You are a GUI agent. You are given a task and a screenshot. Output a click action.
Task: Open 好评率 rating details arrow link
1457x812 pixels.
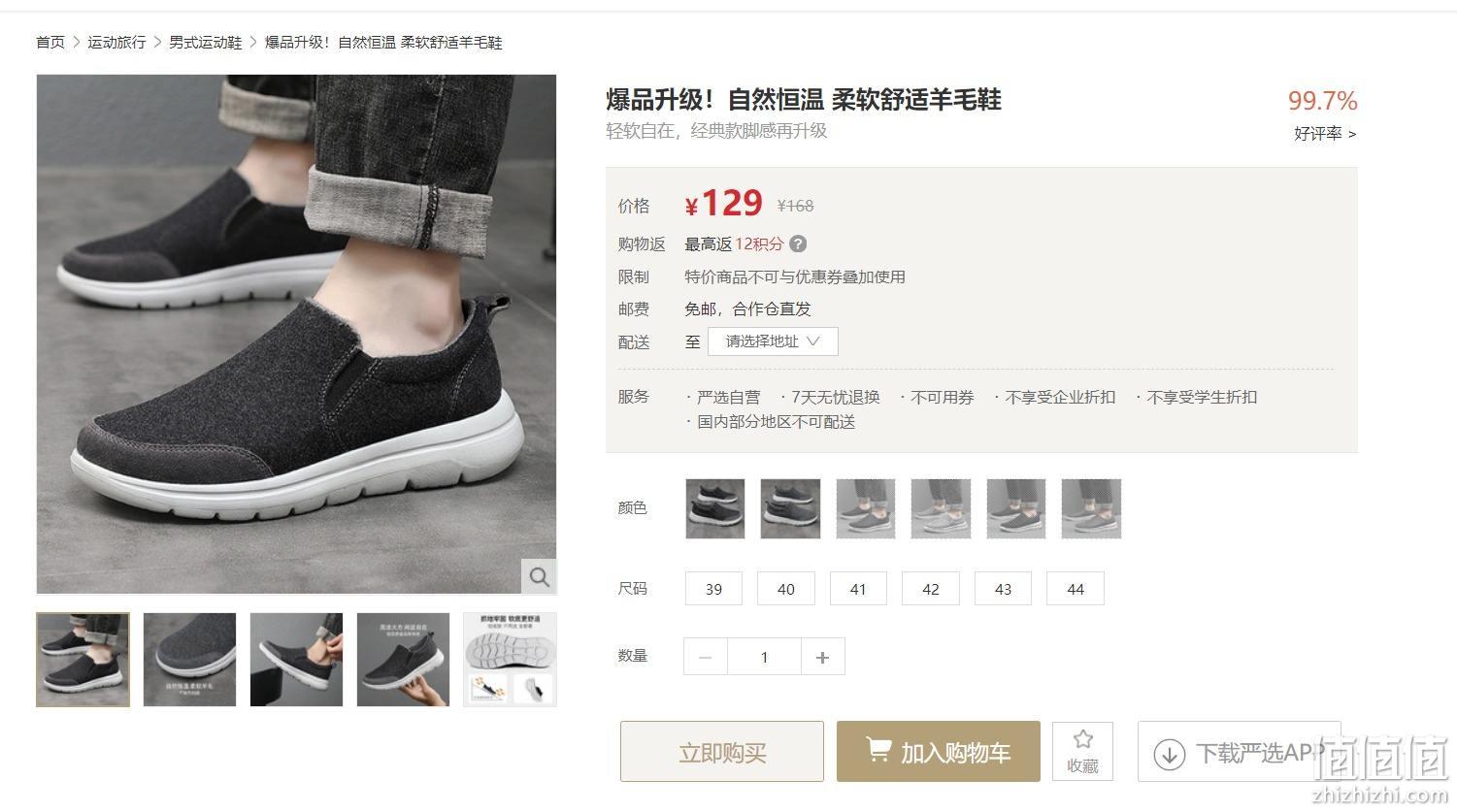(x=1325, y=134)
